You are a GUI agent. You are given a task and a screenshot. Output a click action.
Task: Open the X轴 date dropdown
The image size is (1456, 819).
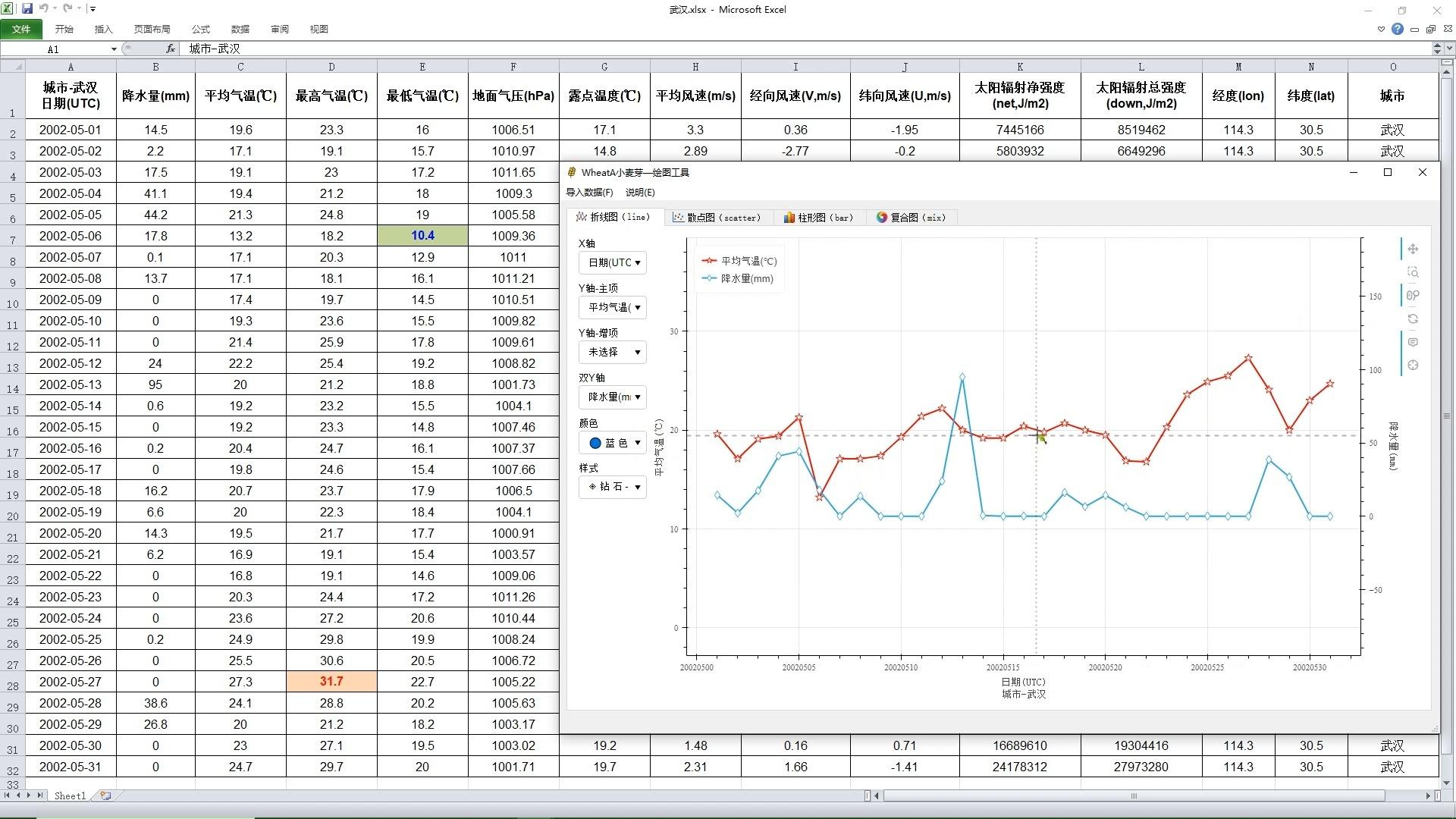tap(613, 262)
